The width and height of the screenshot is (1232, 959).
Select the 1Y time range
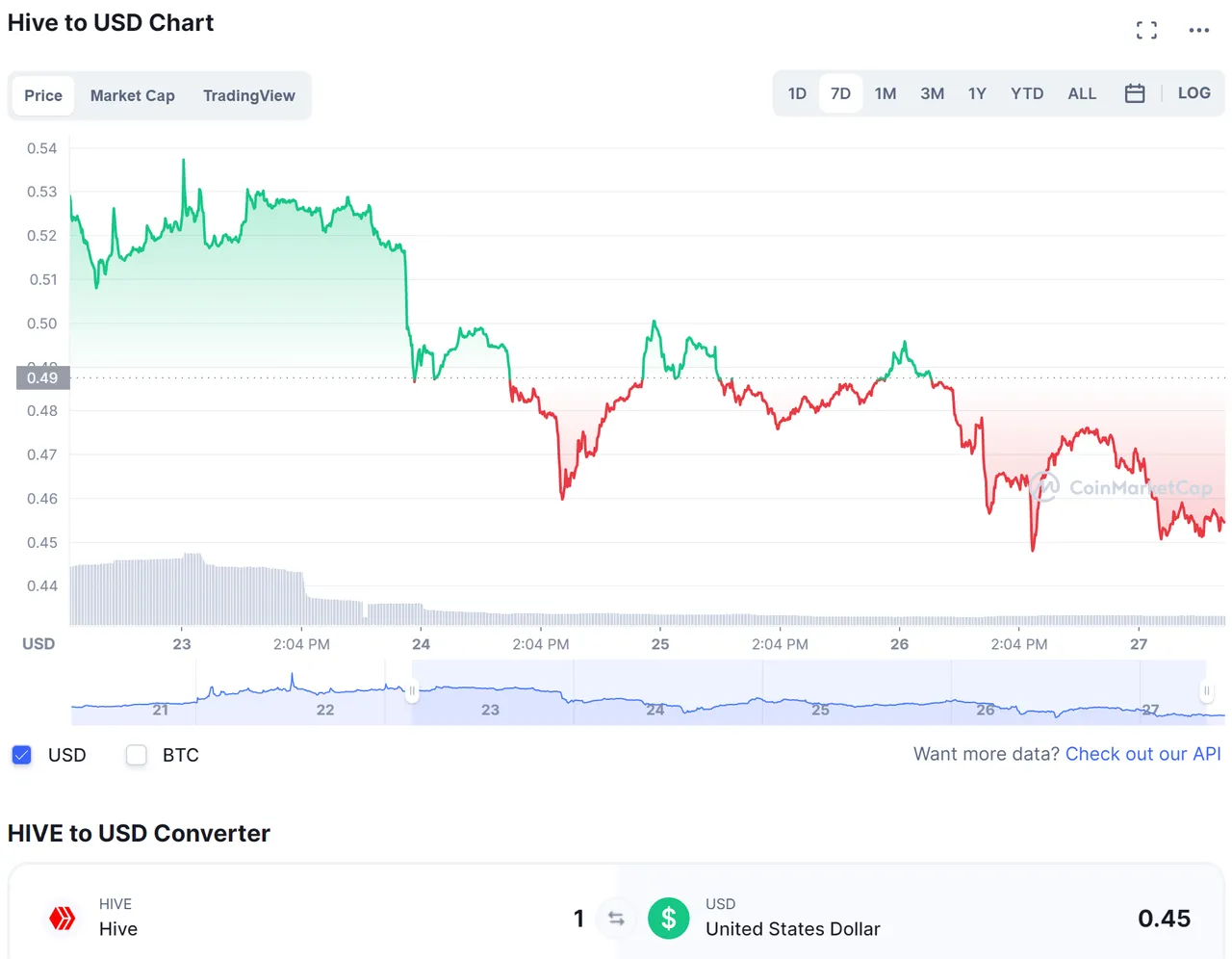[977, 93]
